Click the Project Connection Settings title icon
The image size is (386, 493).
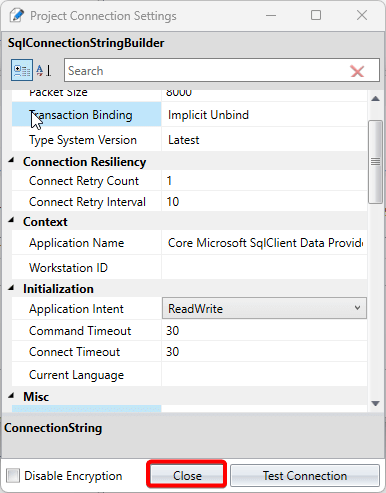tap(17, 15)
